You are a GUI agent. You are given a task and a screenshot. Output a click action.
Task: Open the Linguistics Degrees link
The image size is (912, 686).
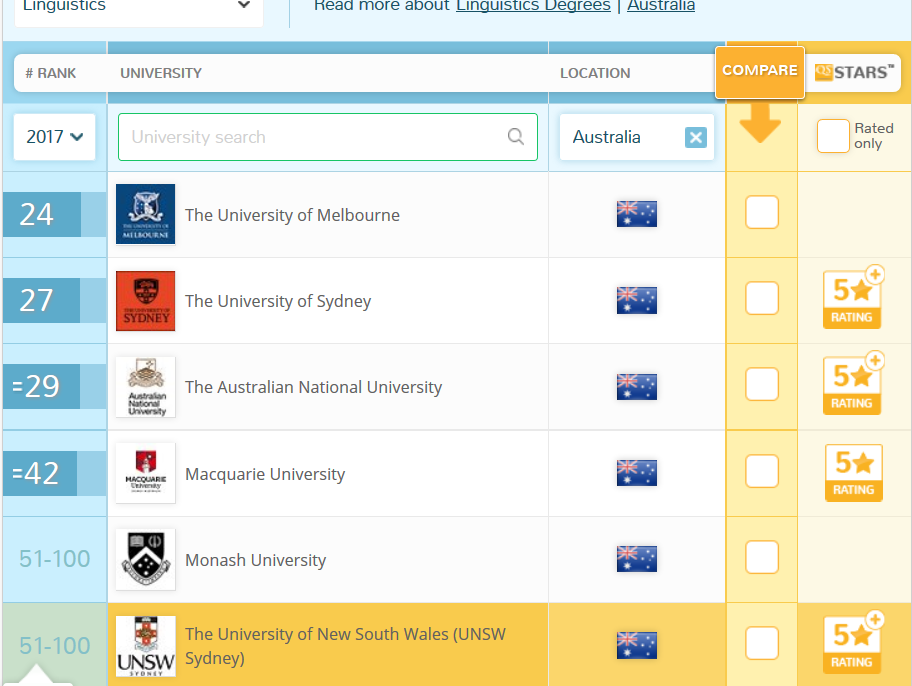533,6
